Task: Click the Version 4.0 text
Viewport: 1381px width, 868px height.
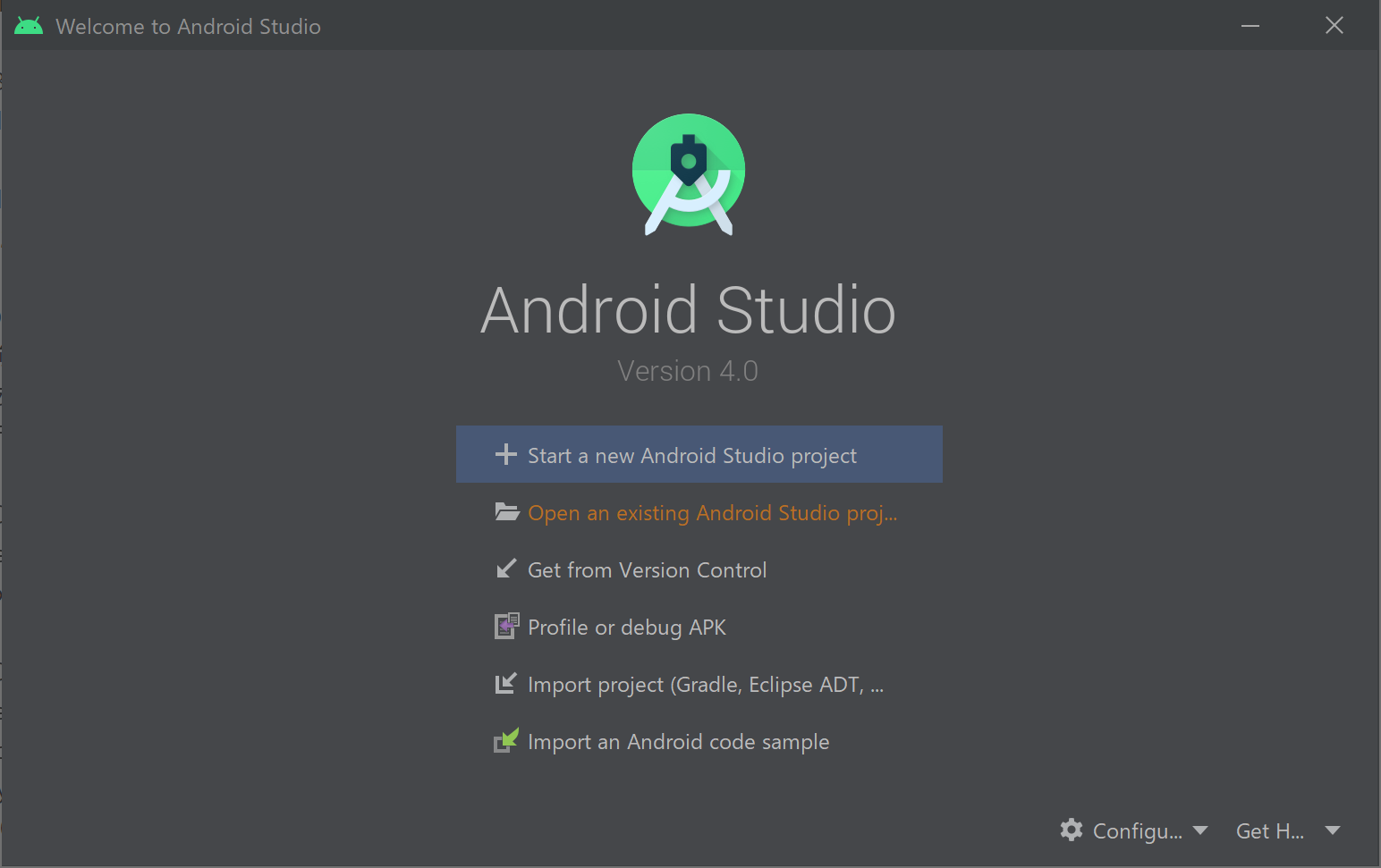Action: 688,370
